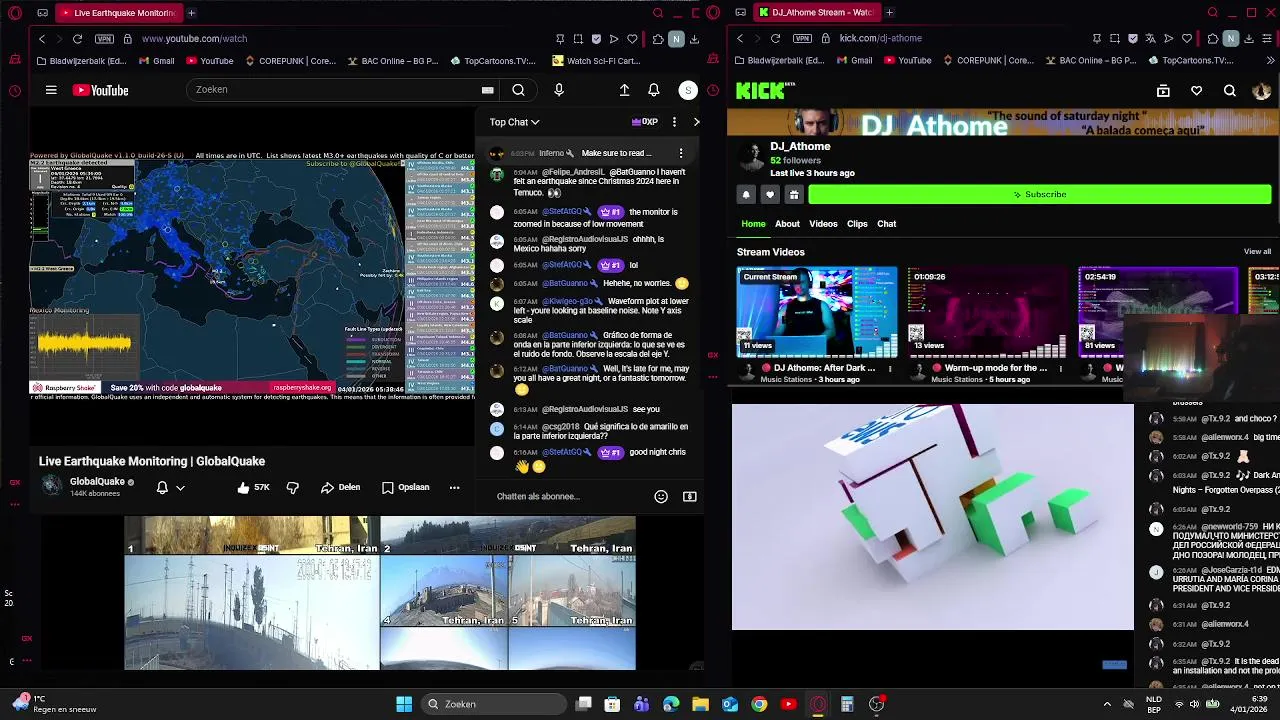Toggle DJ_Athome notifications bell
Screen dimensions: 1280x720
click(x=746, y=194)
